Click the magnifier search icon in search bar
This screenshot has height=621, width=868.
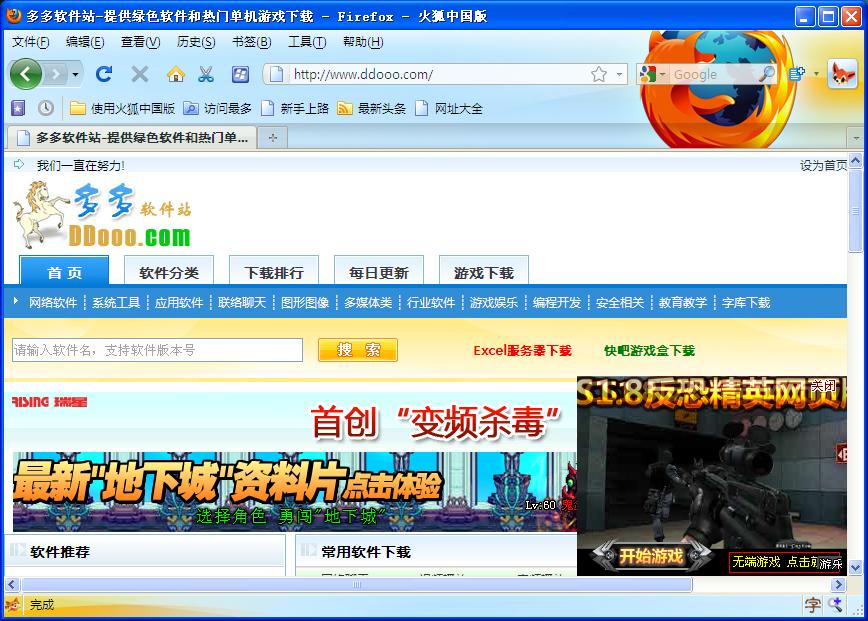(766, 74)
